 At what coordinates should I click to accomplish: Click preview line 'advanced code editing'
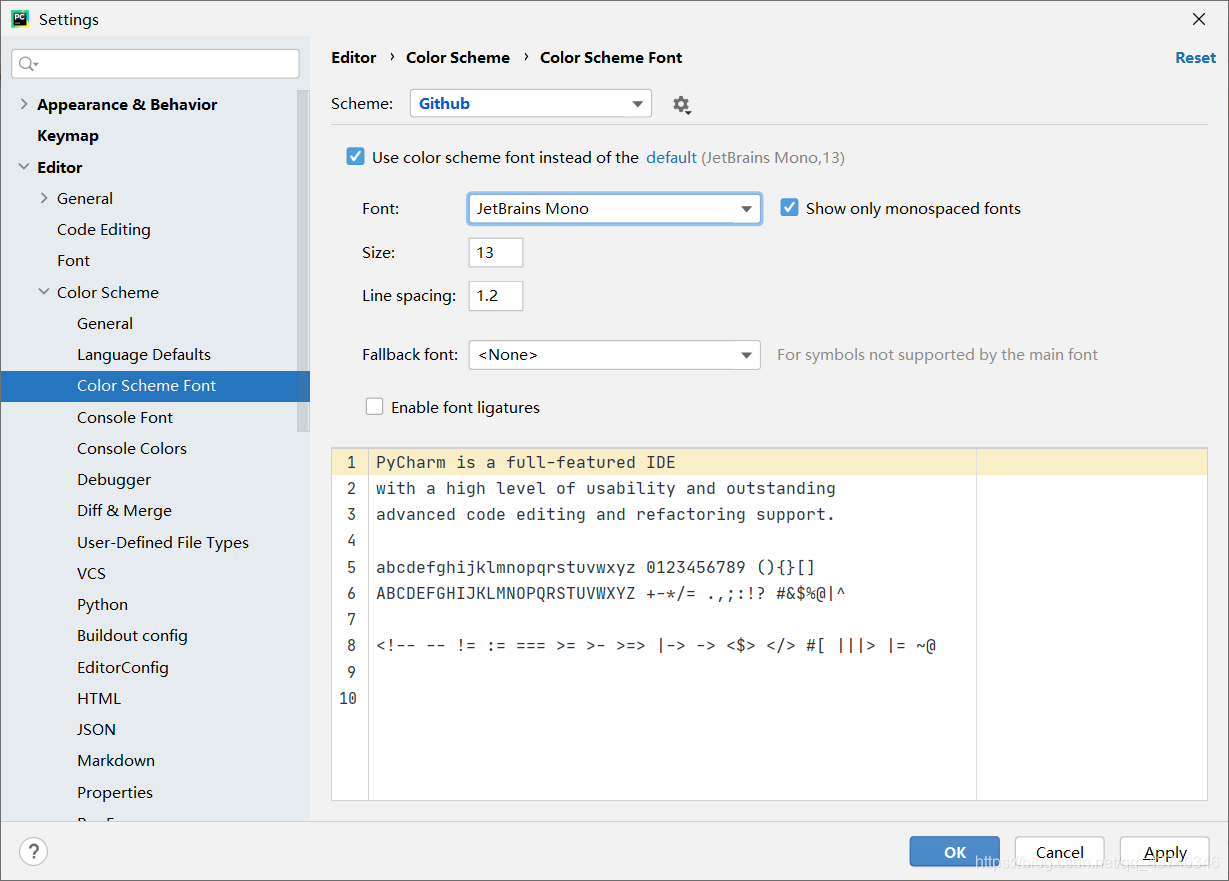coord(605,514)
